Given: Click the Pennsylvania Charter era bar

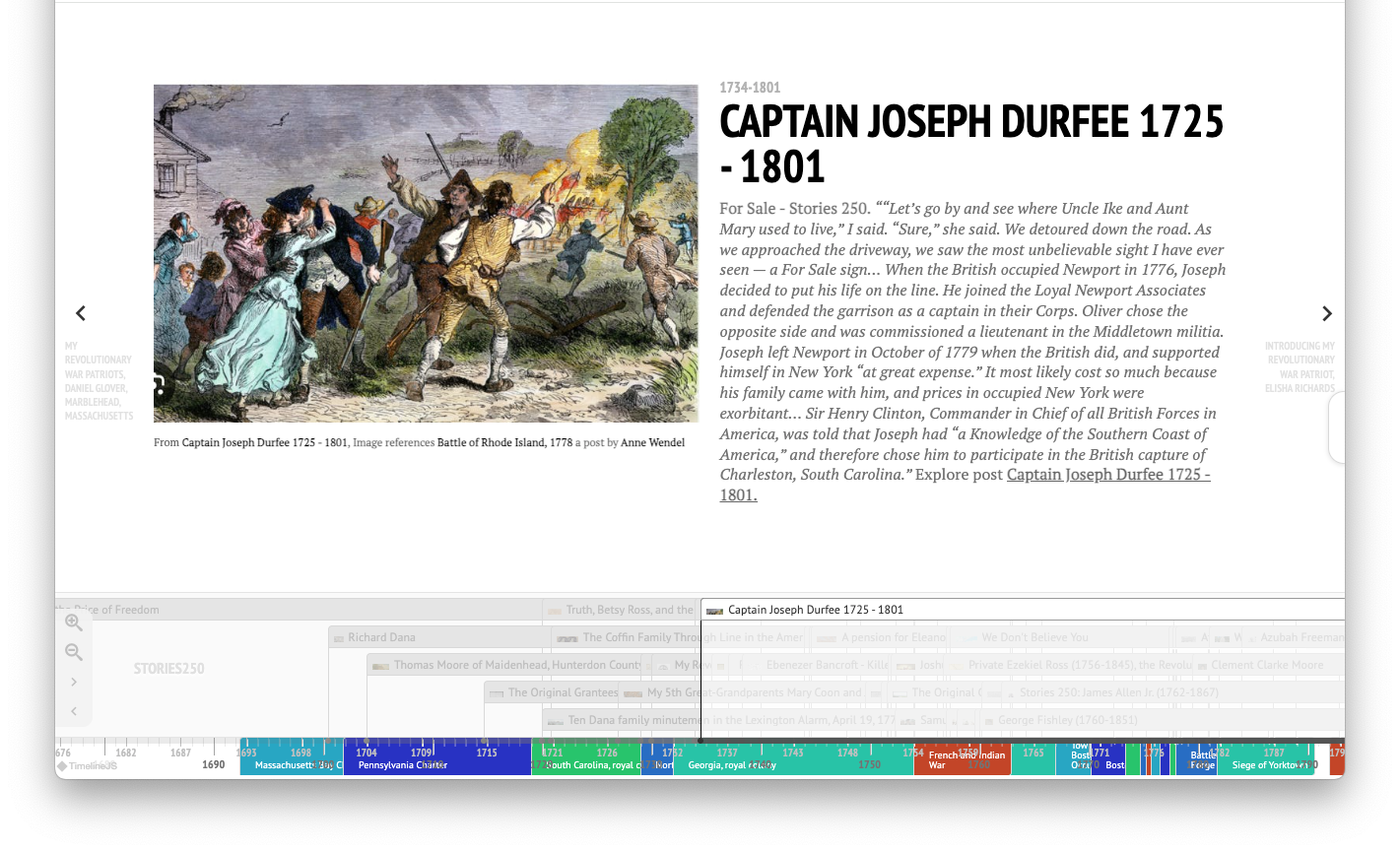Looking at the screenshot, I should (437, 757).
